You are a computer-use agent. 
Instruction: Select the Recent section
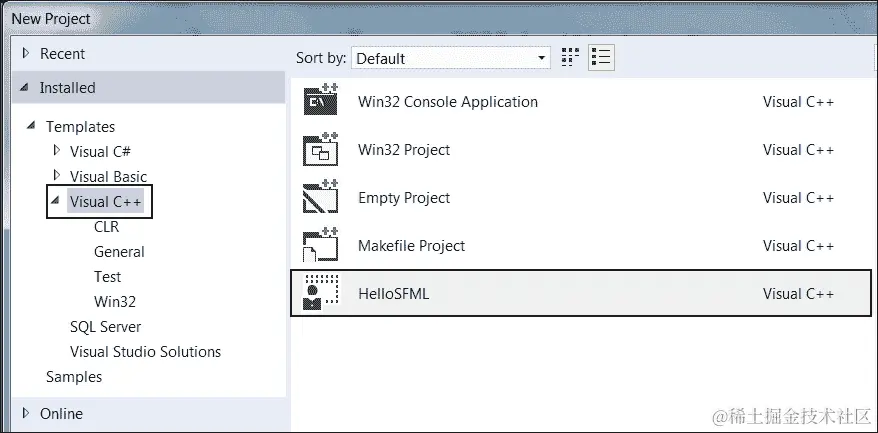[x=62, y=54]
